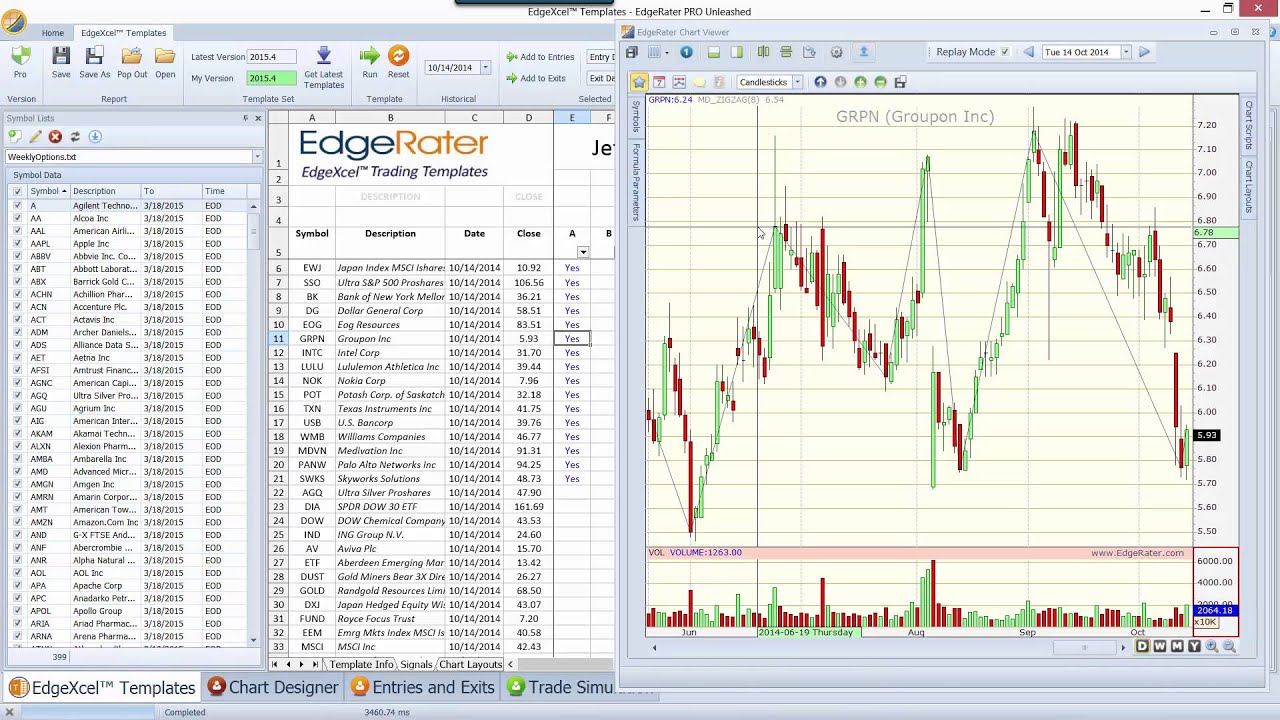This screenshot has height=720, width=1280.
Task: Open the Candlesticks chart type dropdown
Action: point(797,82)
